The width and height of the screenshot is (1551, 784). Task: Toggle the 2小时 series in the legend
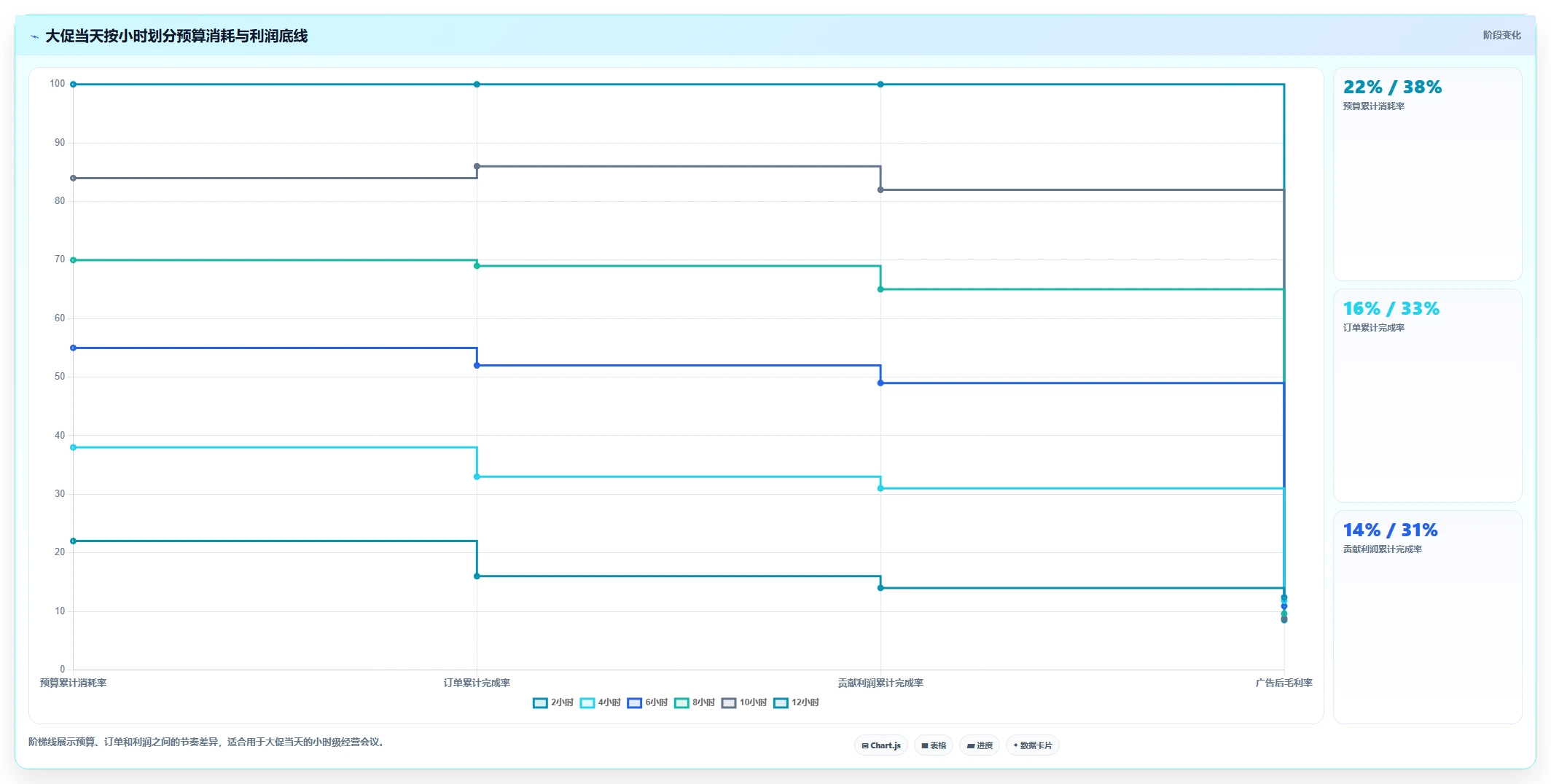553,702
